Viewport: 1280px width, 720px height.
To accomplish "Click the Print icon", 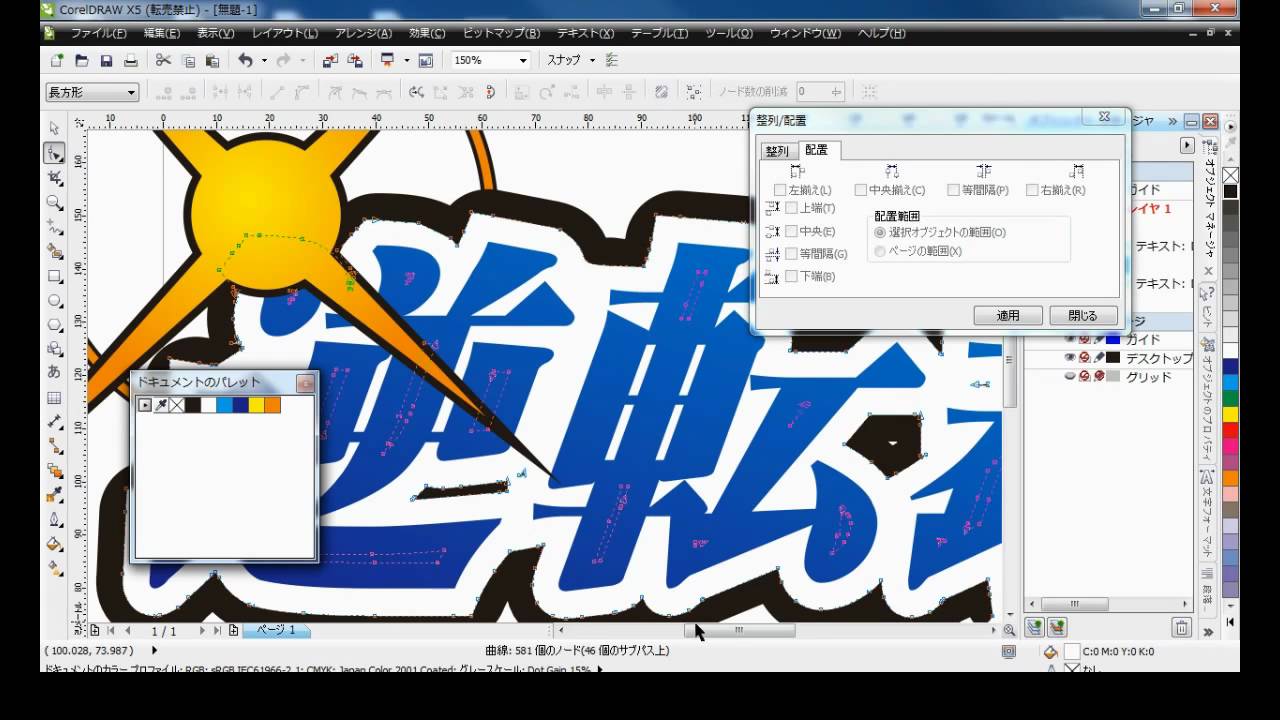I will (x=130, y=60).
